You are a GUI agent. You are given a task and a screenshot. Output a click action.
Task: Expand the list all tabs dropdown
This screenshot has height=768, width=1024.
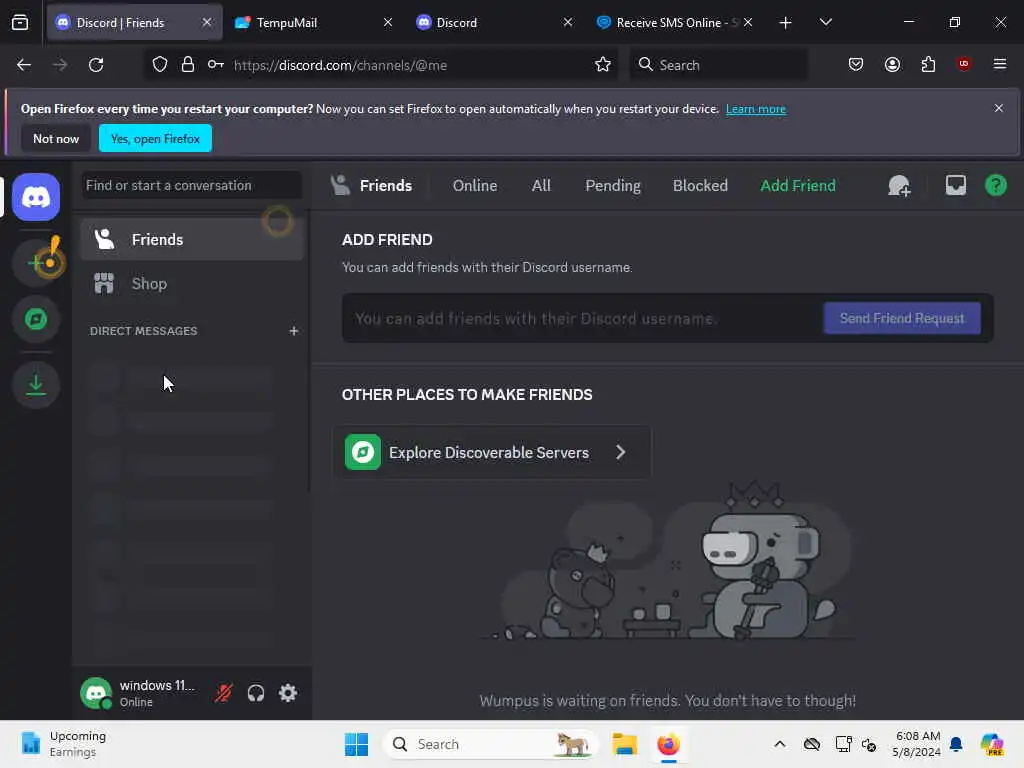825,22
